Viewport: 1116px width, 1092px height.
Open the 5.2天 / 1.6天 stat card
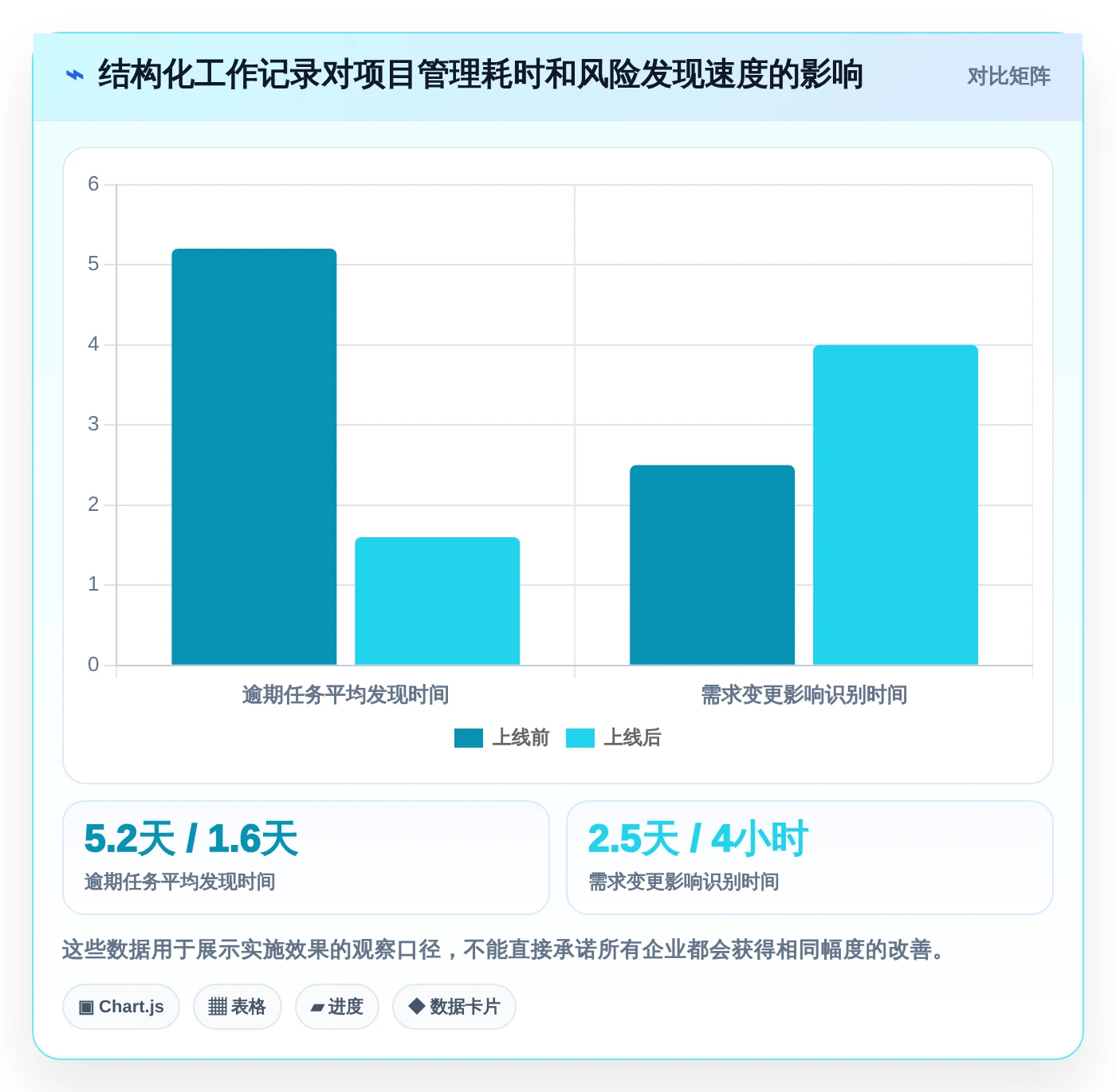click(x=306, y=858)
